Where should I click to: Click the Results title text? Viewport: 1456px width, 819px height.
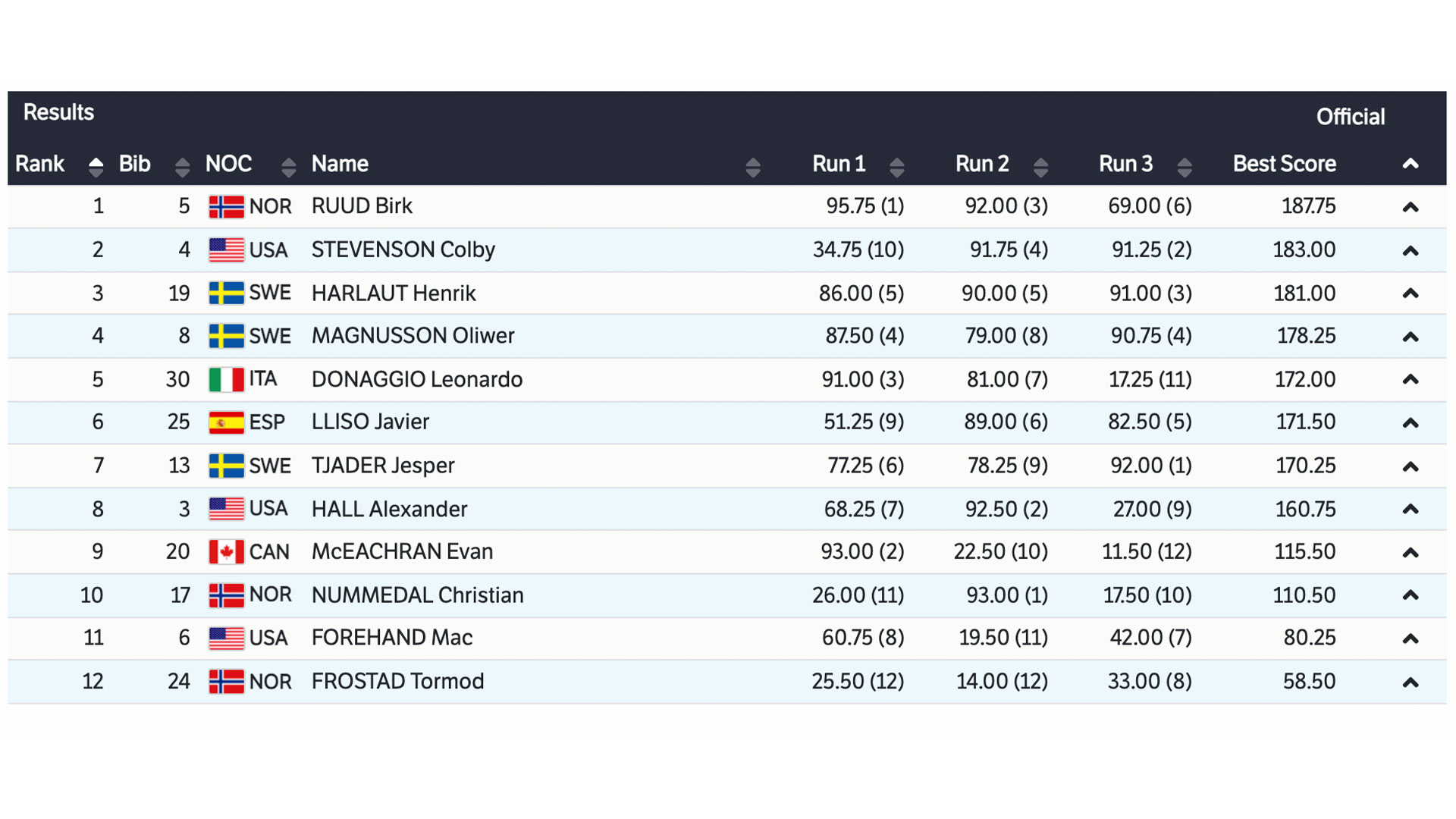pos(58,112)
